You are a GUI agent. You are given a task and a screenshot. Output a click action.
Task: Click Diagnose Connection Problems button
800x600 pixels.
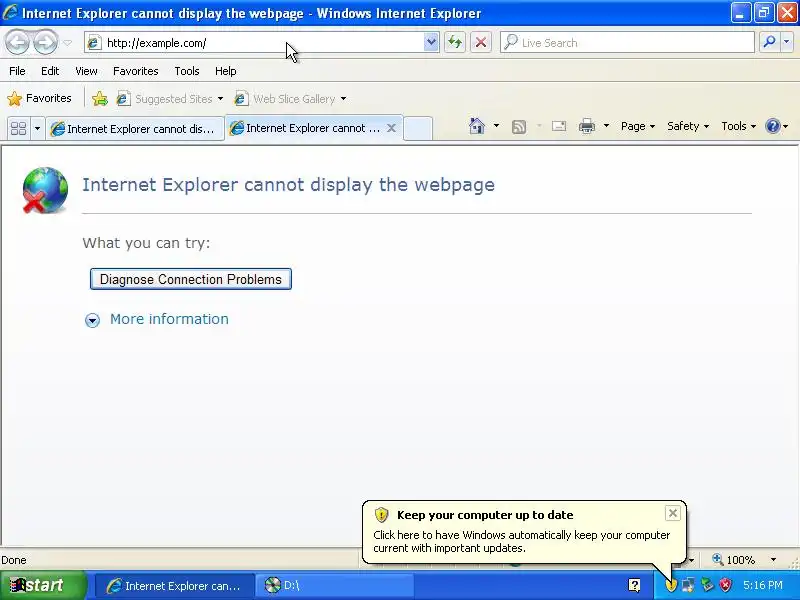191,279
